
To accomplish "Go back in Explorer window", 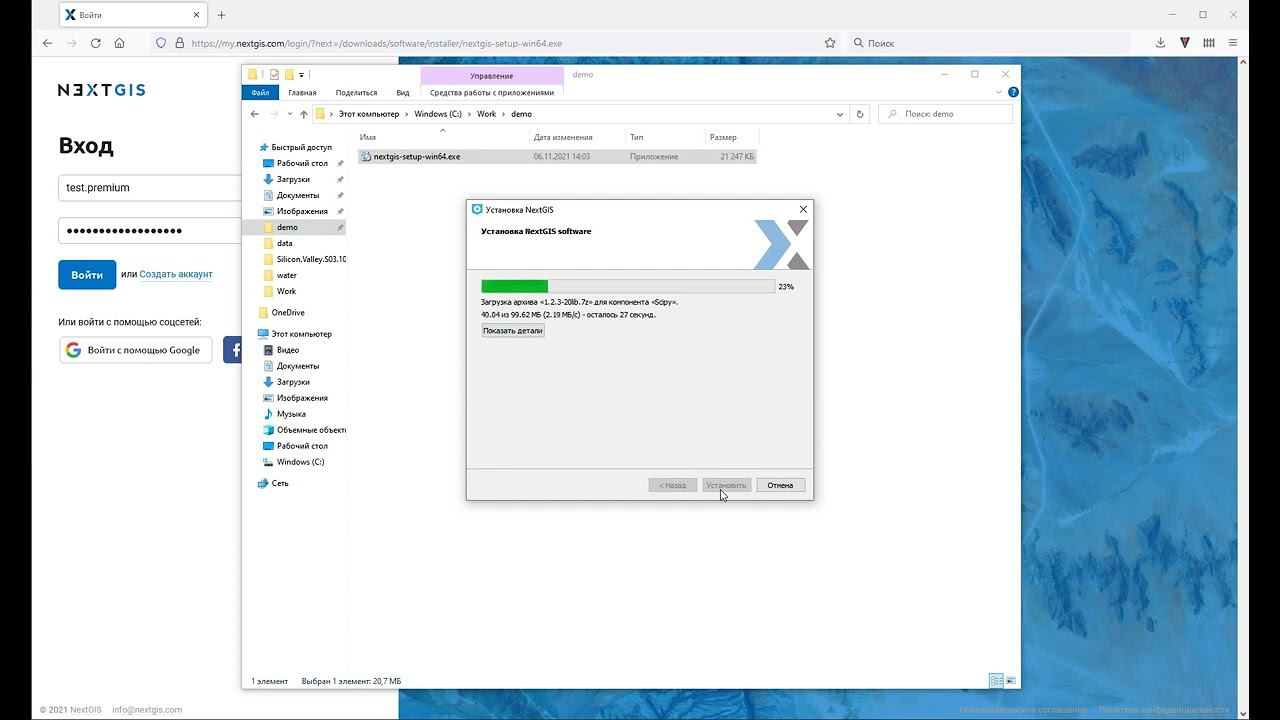I will 254,114.
